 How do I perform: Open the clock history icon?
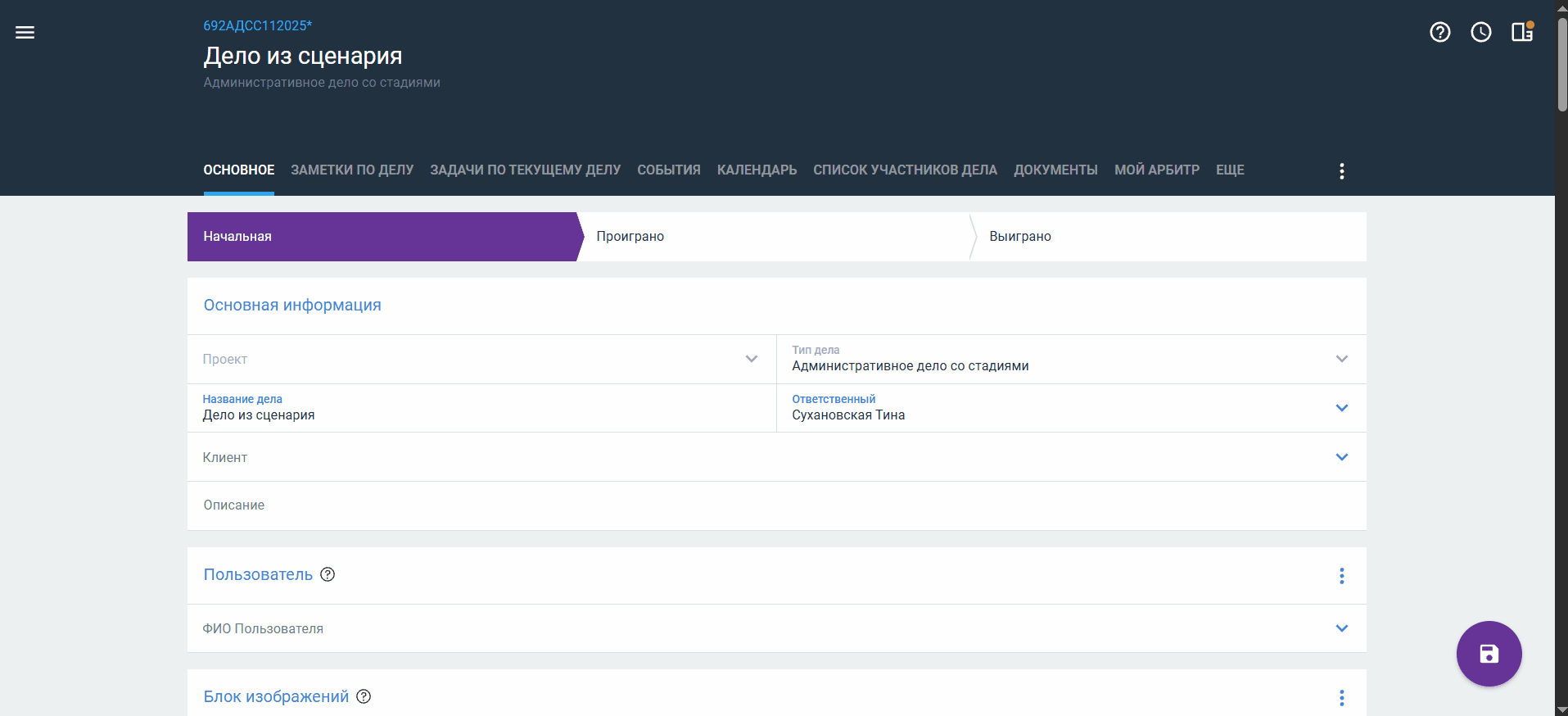(x=1480, y=32)
